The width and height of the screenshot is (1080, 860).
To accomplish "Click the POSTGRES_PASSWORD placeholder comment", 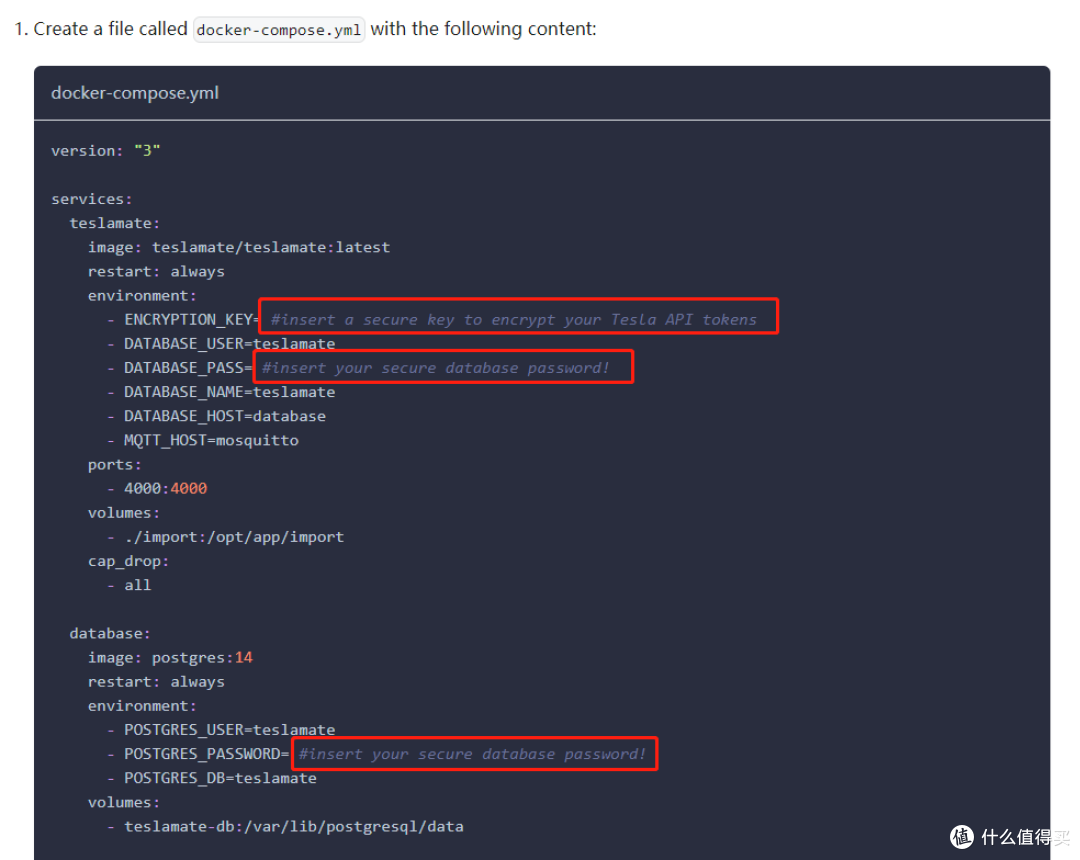I will 473,754.
